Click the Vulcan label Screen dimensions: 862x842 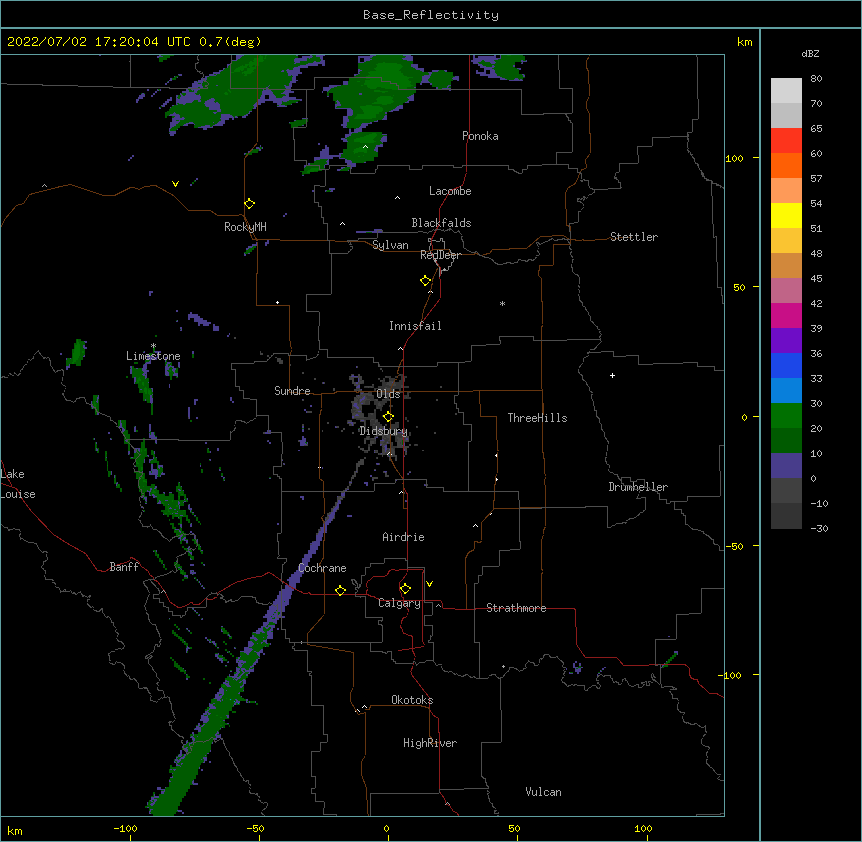pos(543,792)
